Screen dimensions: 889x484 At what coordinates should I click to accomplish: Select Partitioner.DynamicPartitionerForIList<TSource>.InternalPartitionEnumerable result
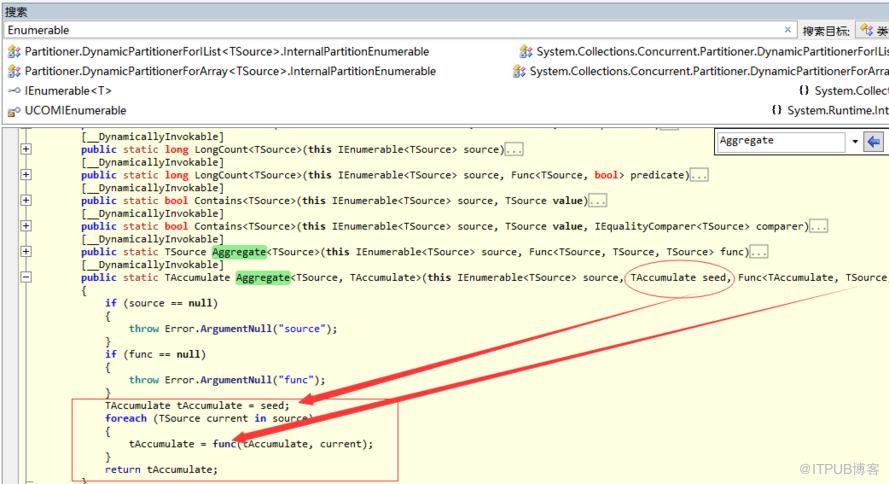(x=227, y=52)
